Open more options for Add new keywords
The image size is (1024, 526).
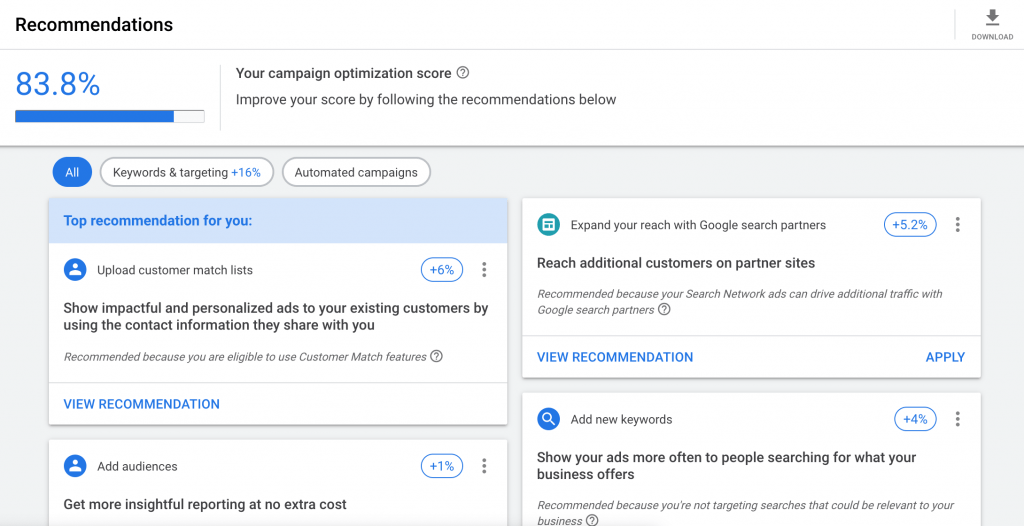tap(957, 419)
